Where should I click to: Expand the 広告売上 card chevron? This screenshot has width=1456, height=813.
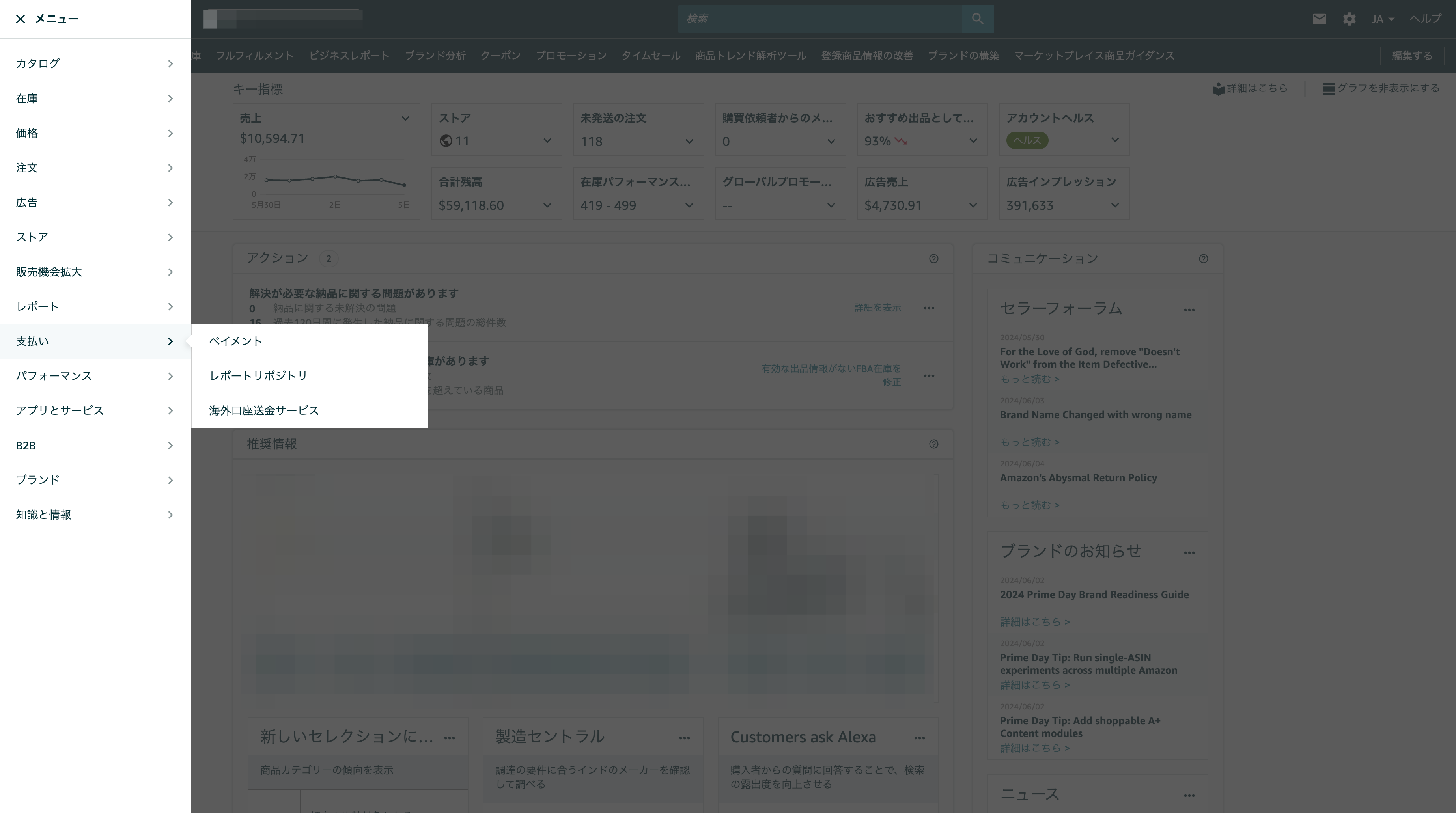point(973,205)
